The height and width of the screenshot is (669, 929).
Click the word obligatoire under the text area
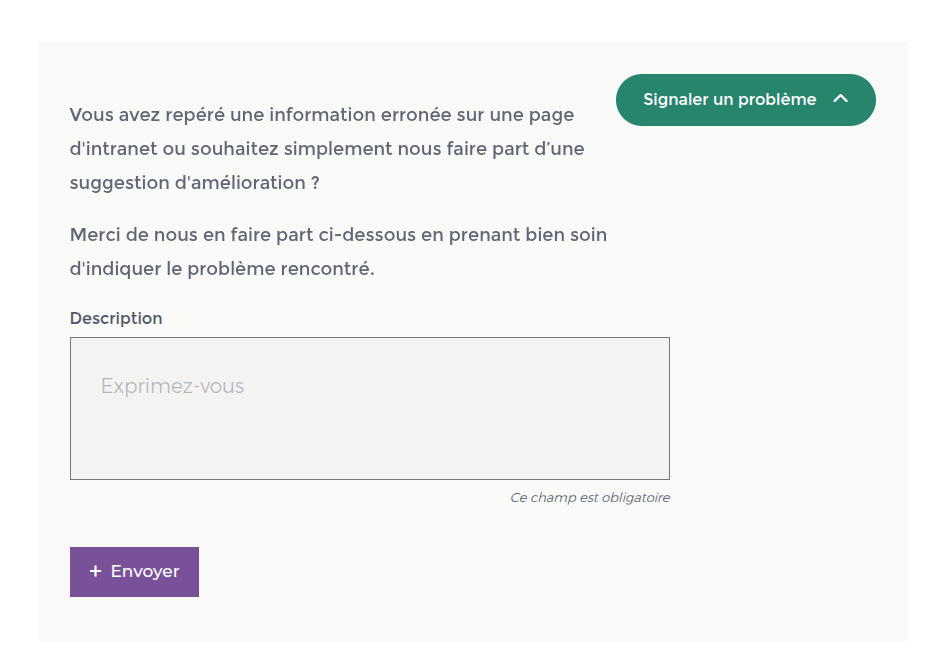tap(635, 498)
